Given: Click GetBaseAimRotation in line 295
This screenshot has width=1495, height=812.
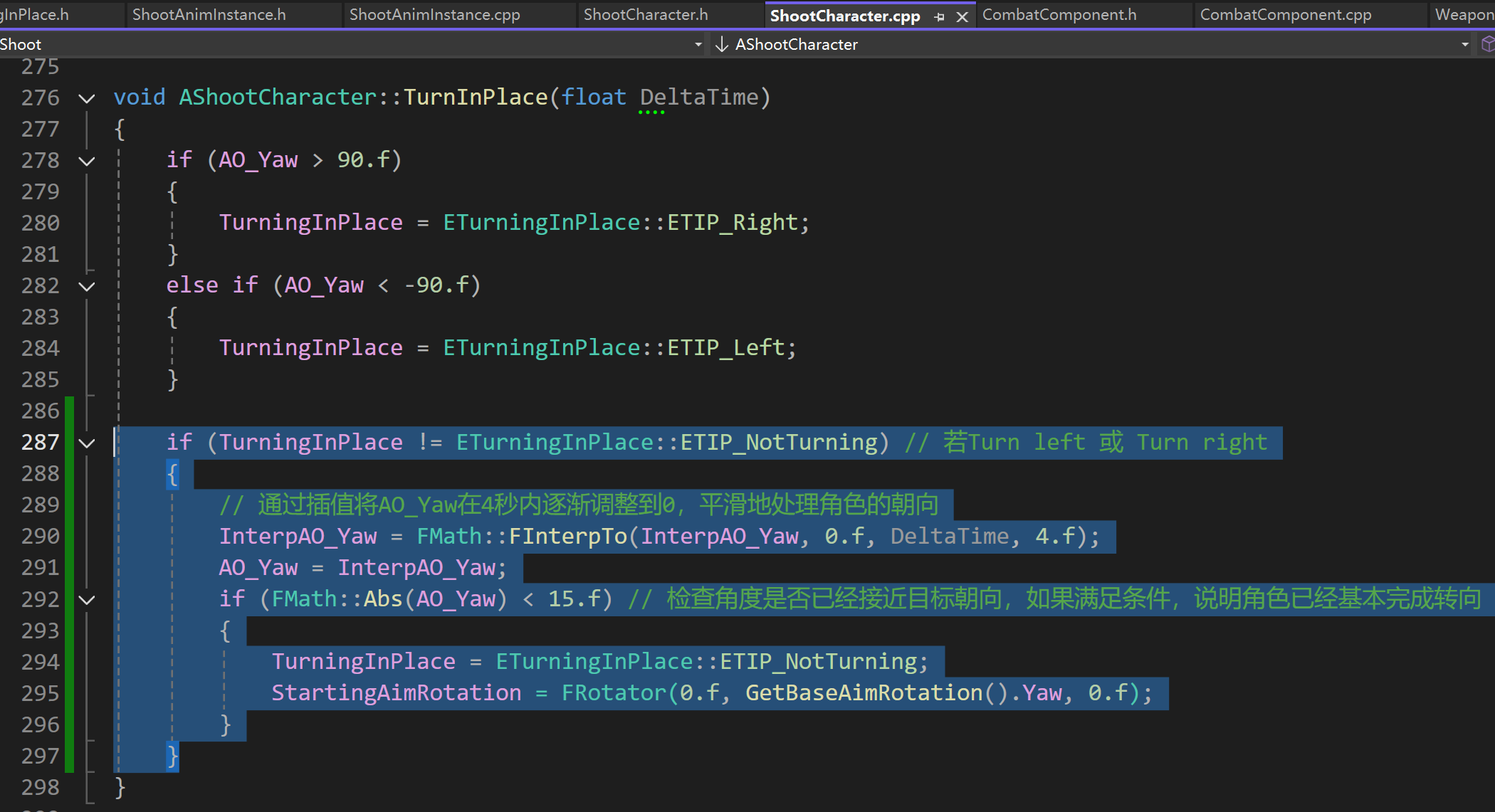Looking at the screenshot, I should (x=863, y=692).
